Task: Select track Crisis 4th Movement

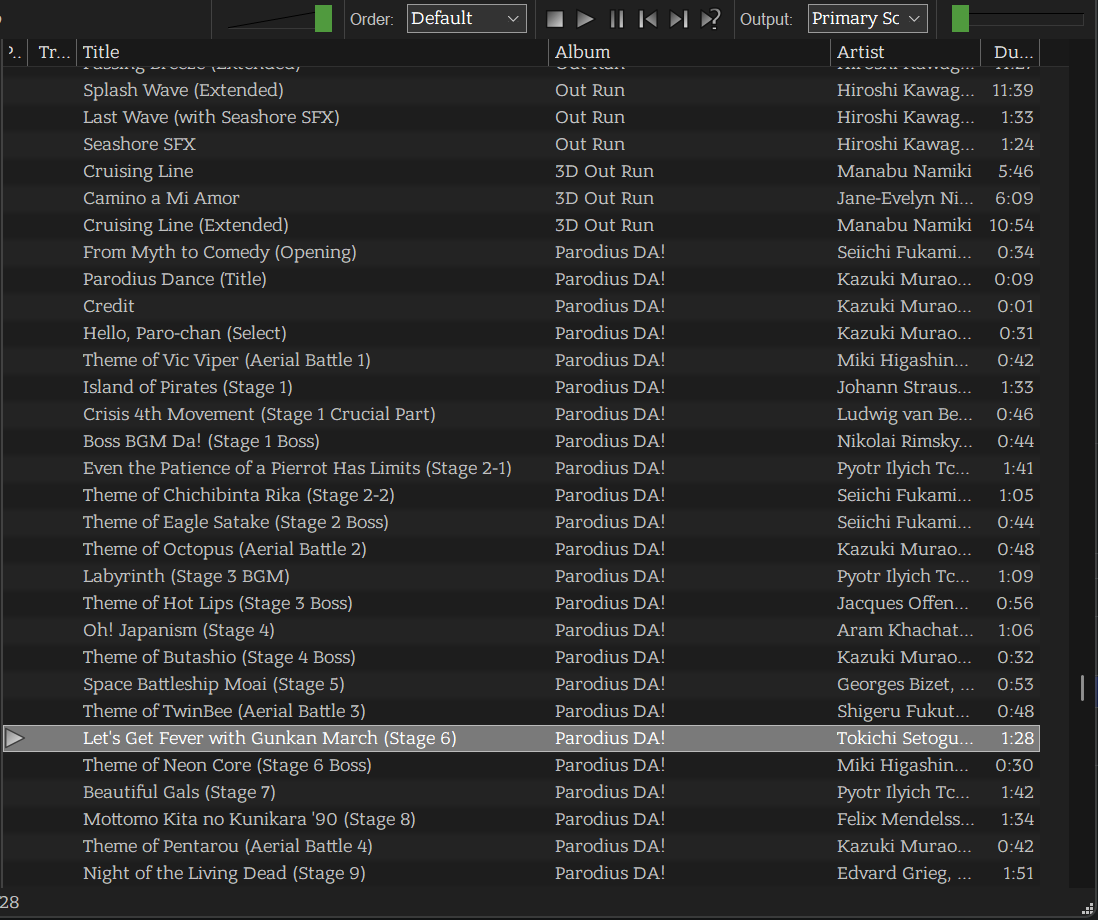Action: [x=259, y=414]
